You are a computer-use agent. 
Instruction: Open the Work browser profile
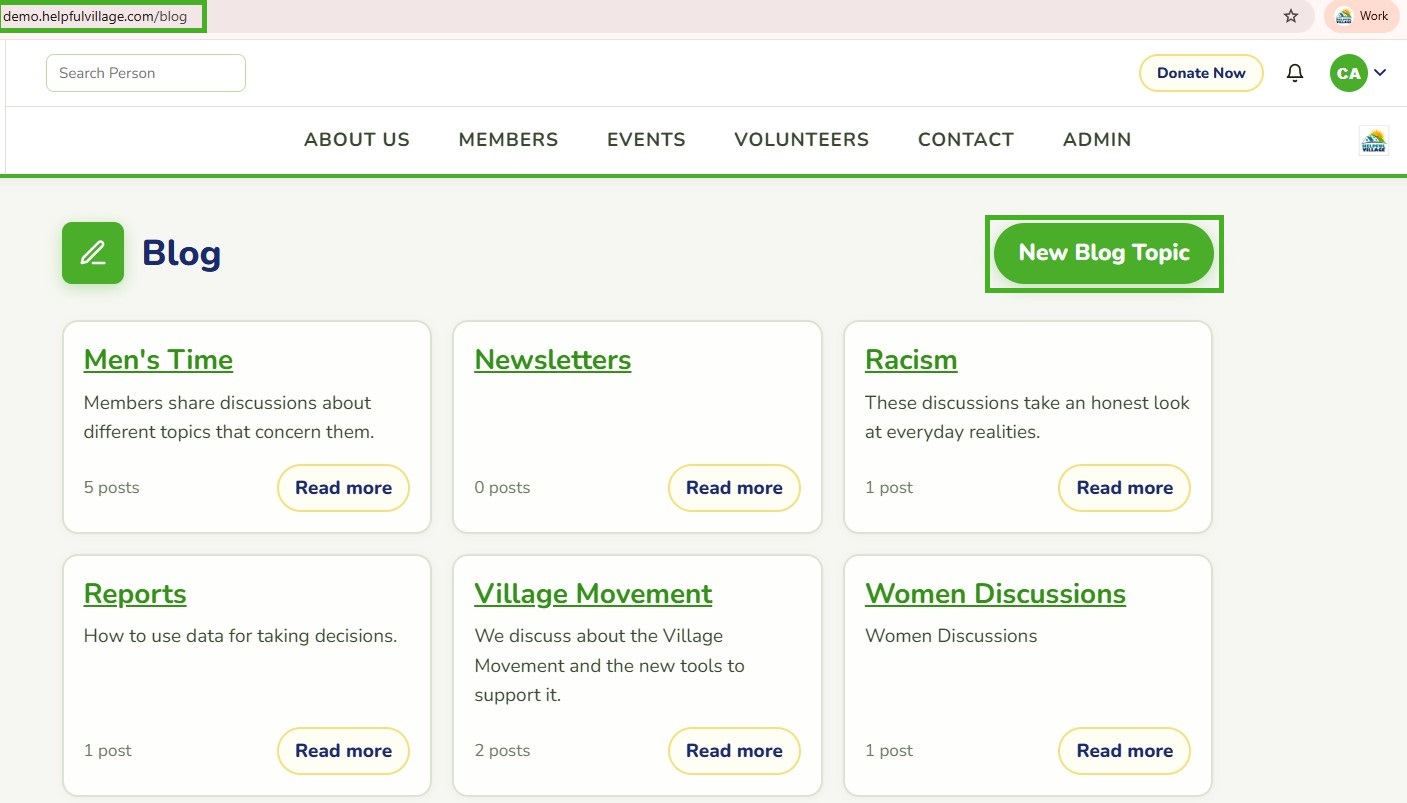coord(1362,16)
